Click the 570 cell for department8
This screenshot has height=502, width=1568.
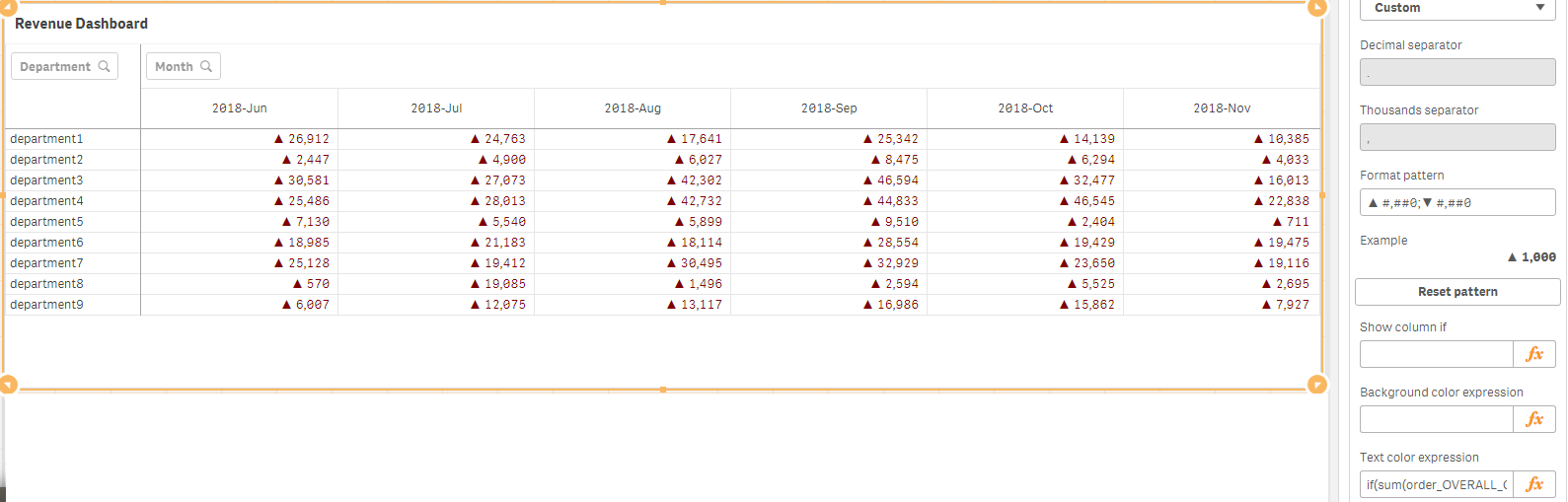[311, 284]
